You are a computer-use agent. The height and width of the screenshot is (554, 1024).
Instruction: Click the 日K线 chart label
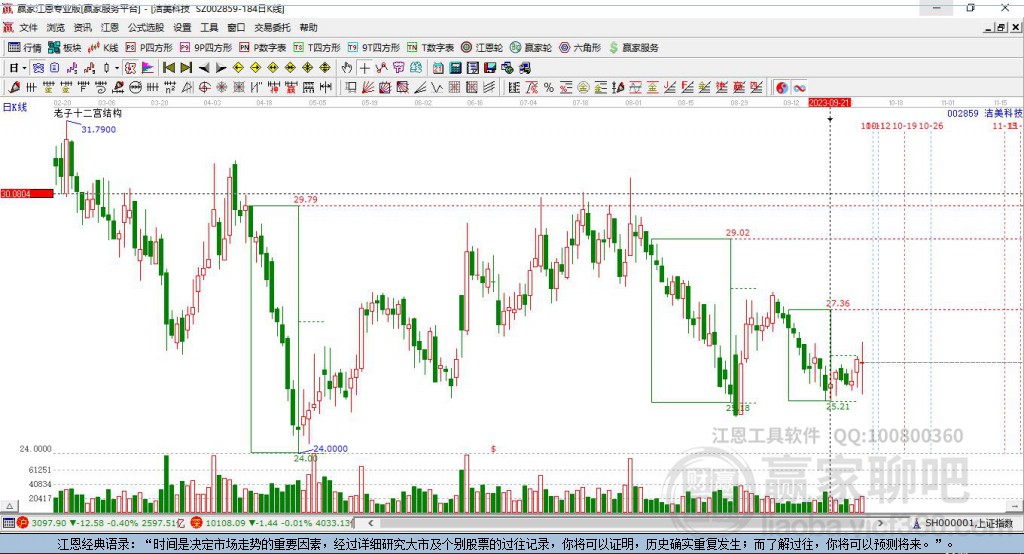(15, 107)
